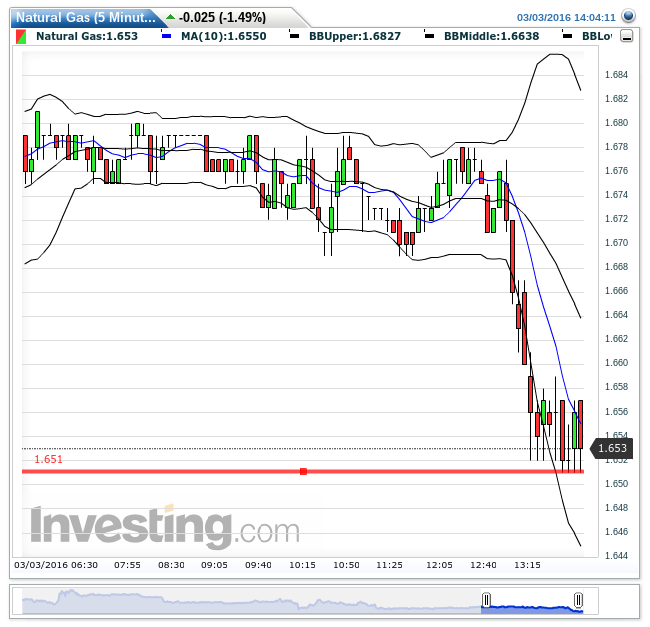Screen dimensions: 650x627
Task: Toggle the MA(10):1.6550 legend label
Action: [213, 36]
